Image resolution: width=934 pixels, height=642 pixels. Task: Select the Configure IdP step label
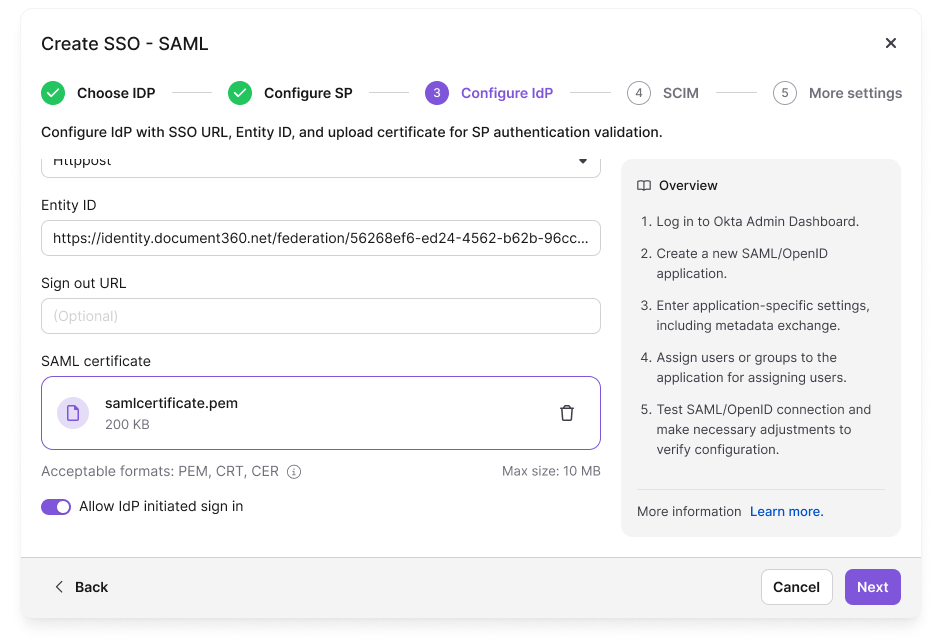tap(507, 93)
